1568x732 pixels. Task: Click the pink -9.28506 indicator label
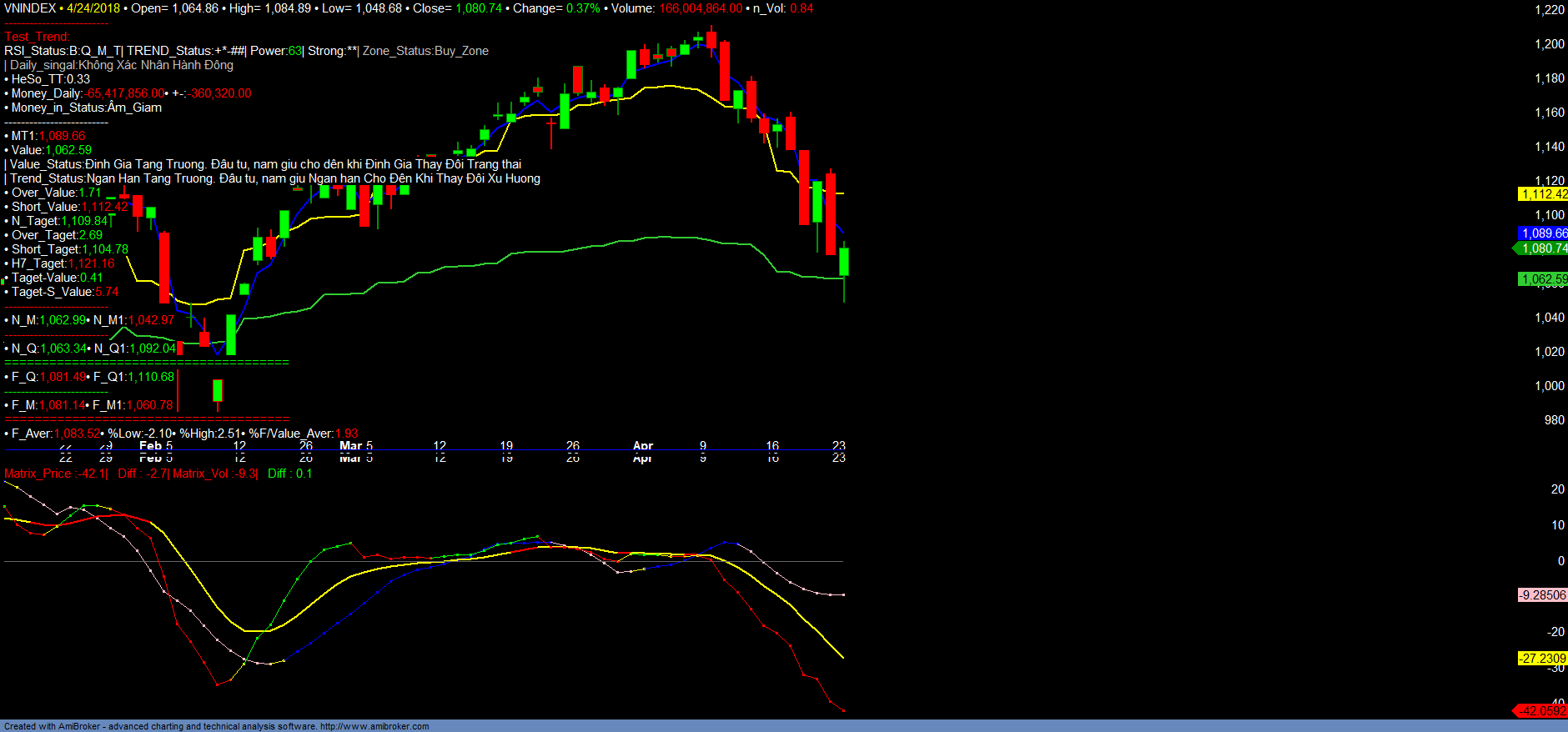tap(1542, 595)
